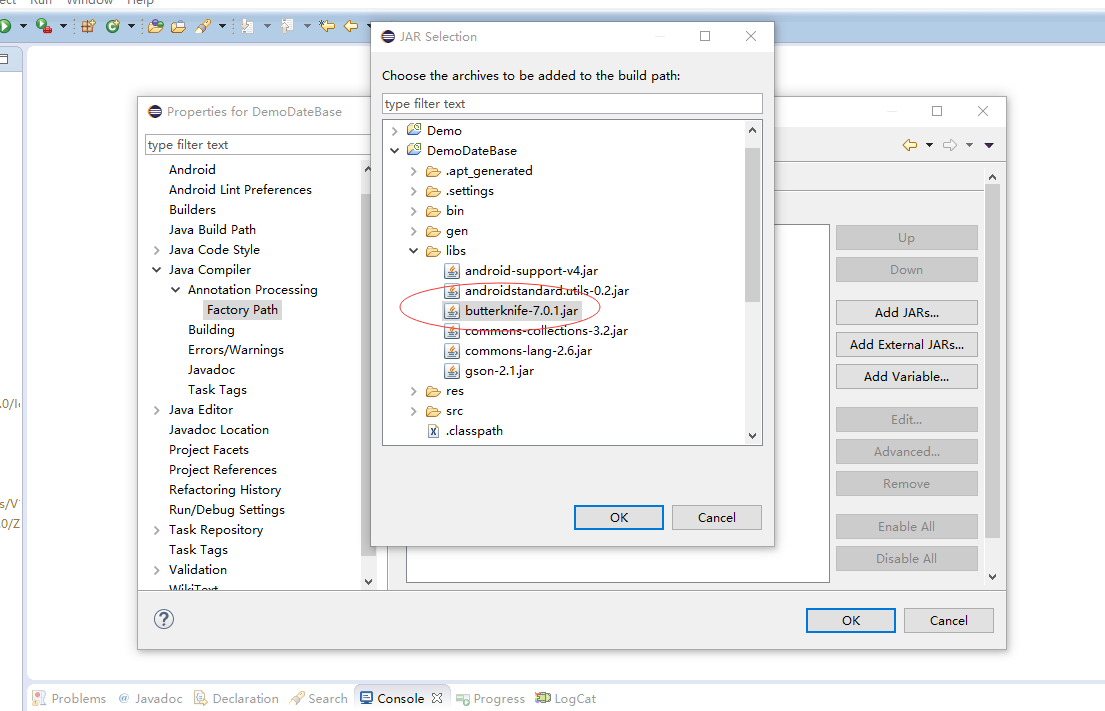The height and width of the screenshot is (711, 1105).
Task: Click the Properties dialog back arrow icon
Action: click(910, 145)
